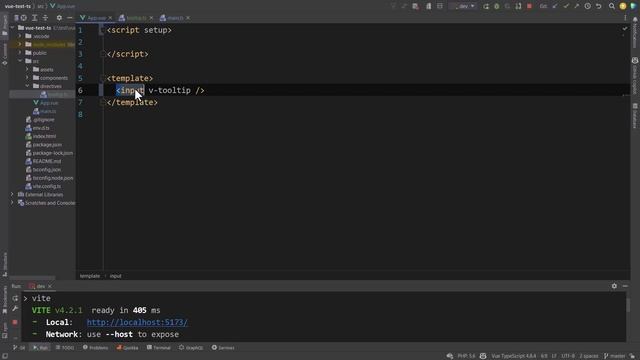
Task: Click the green debug bug icon
Action: pyautogui.click(x=497, y=6)
